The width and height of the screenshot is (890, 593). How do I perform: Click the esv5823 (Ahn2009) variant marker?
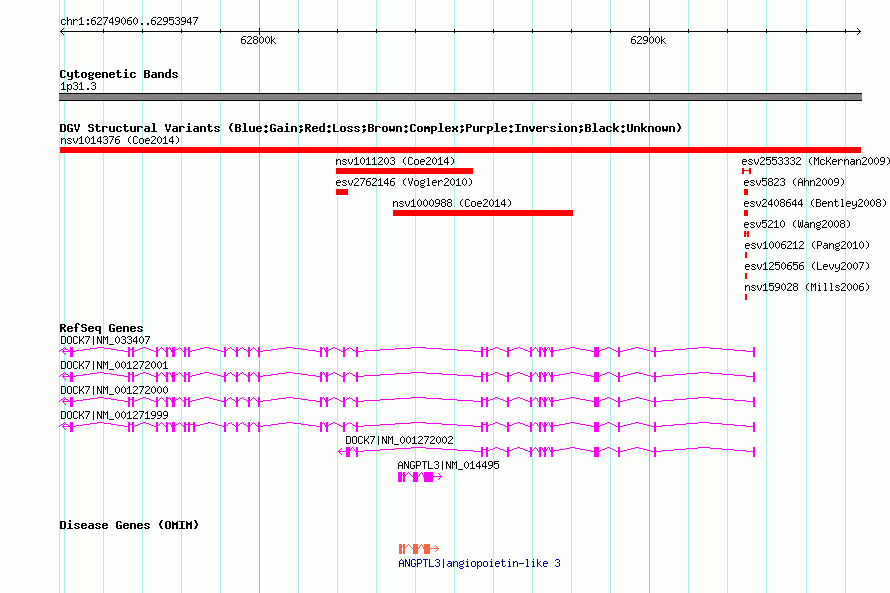click(x=746, y=192)
